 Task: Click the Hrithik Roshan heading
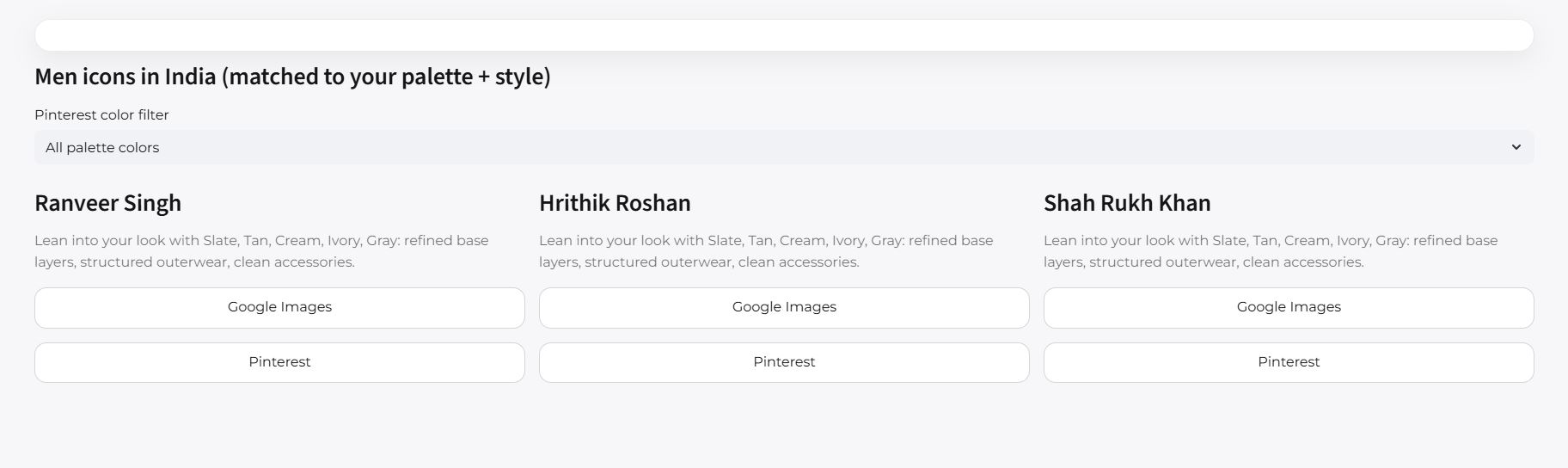(x=615, y=203)
